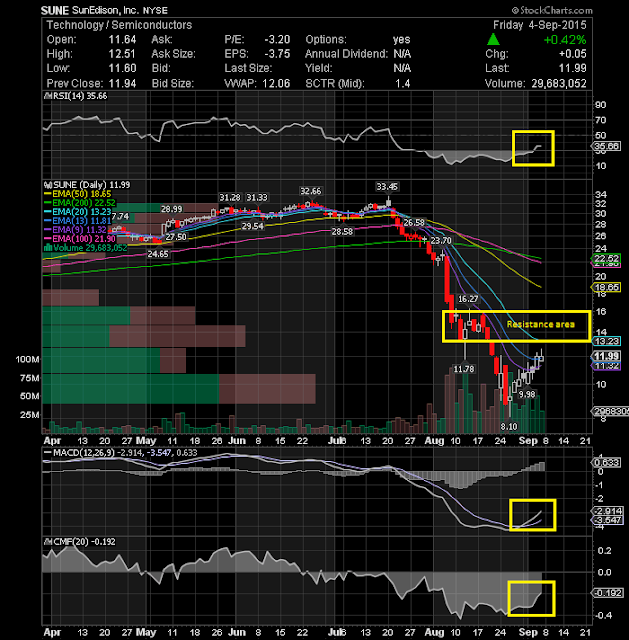Click the green 22.52 tag on the right axis
Viewport: 629px width, 640px height.
point(607,258)
